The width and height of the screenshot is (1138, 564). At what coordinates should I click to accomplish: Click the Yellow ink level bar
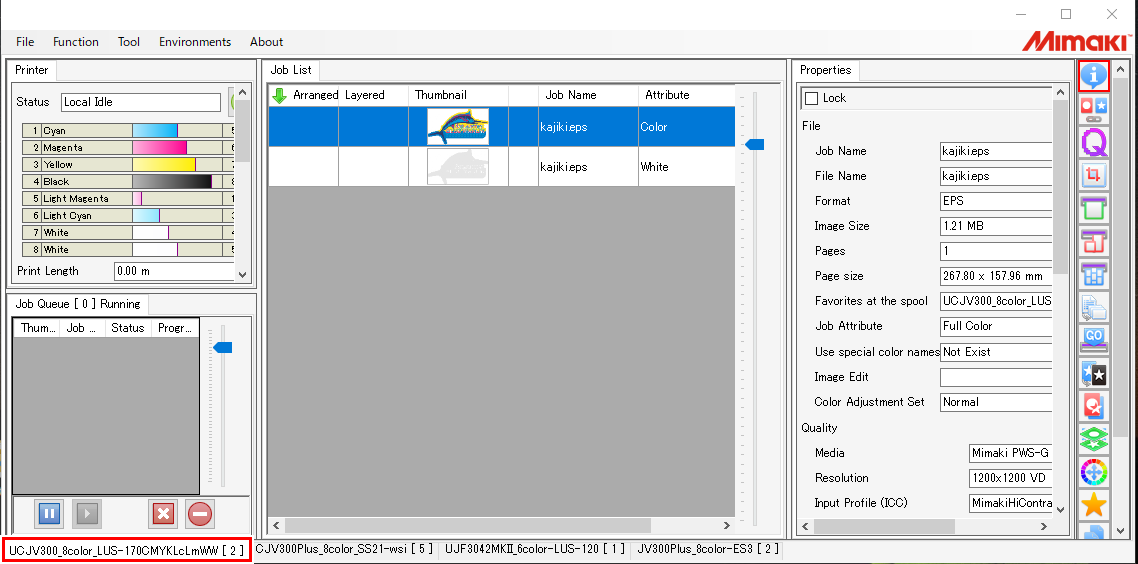pos(177,165)
